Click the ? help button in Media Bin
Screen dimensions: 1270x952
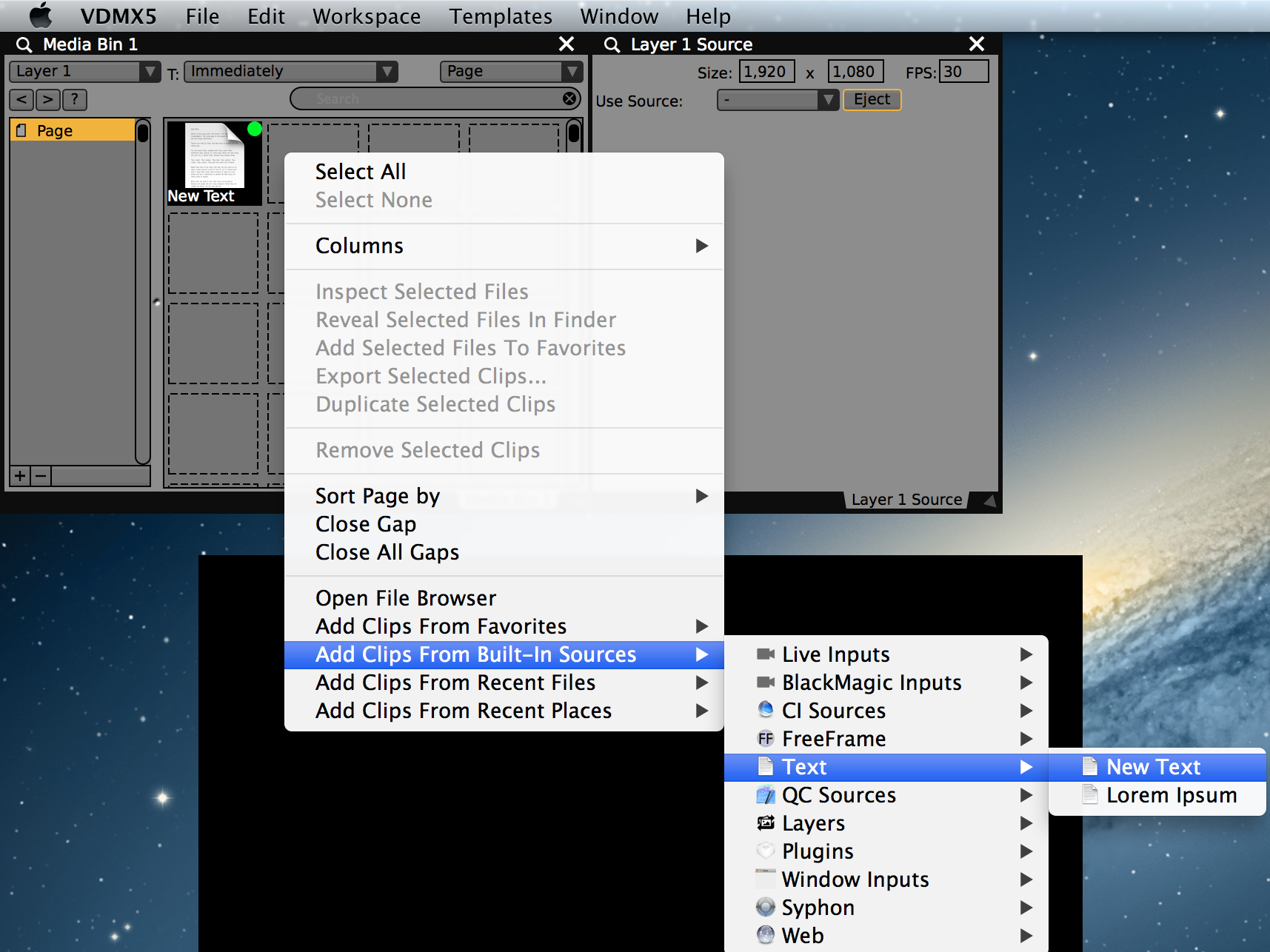pos(74,99)
